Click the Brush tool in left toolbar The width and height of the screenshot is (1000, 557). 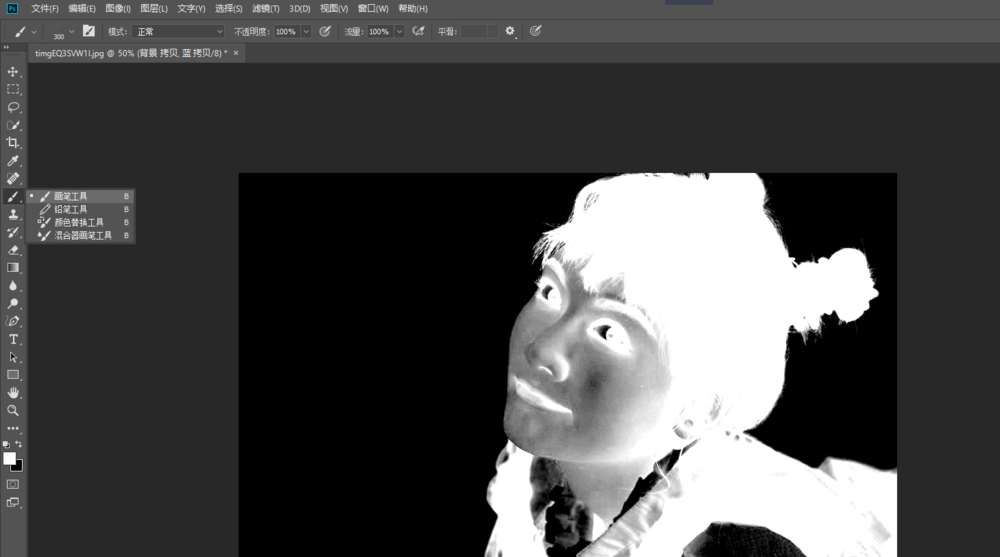click(13, 197)
